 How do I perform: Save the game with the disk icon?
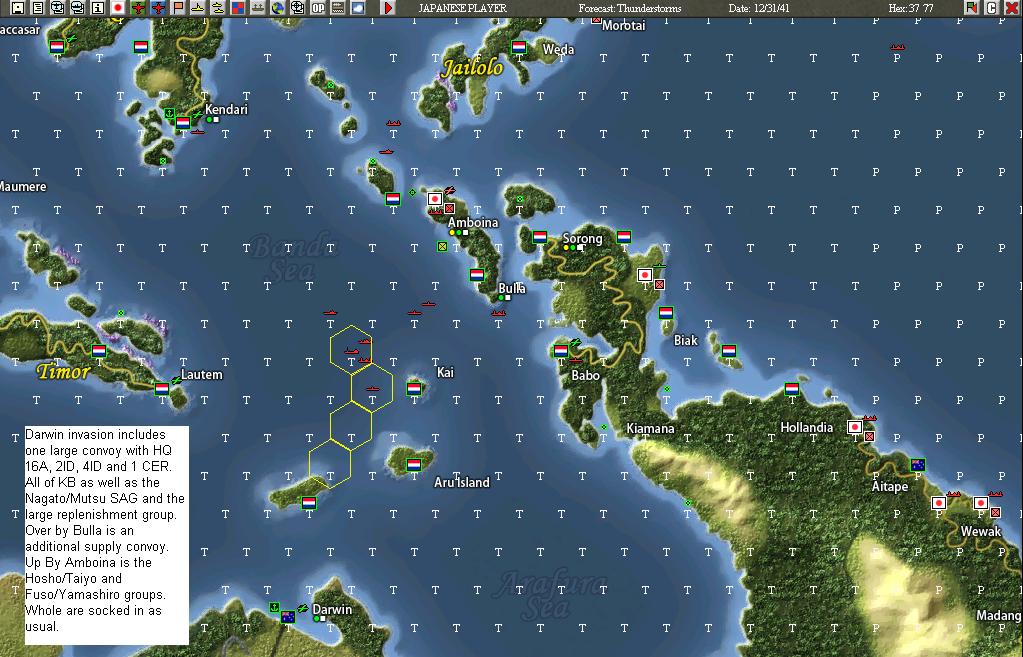click(x=16, y=7)
